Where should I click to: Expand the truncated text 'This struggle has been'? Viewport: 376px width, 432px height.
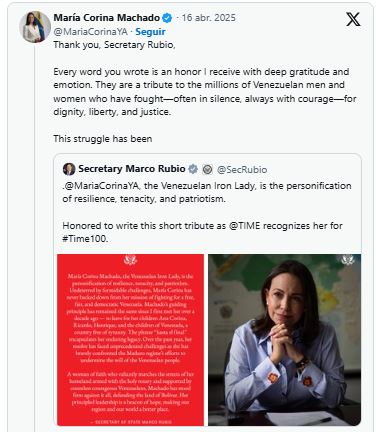point(103,139)
